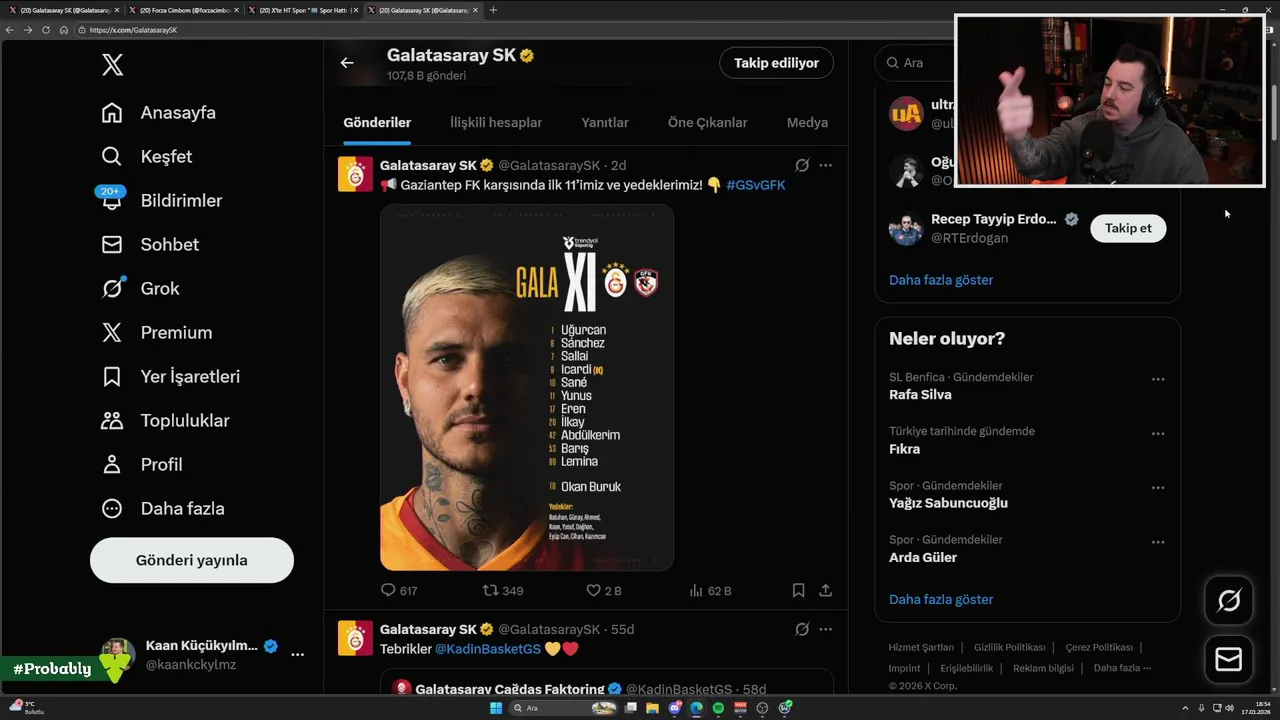The height and width of the screenshot is (720, 1280).
Task: Open Grok from sidebar
Action: point(140,289)
